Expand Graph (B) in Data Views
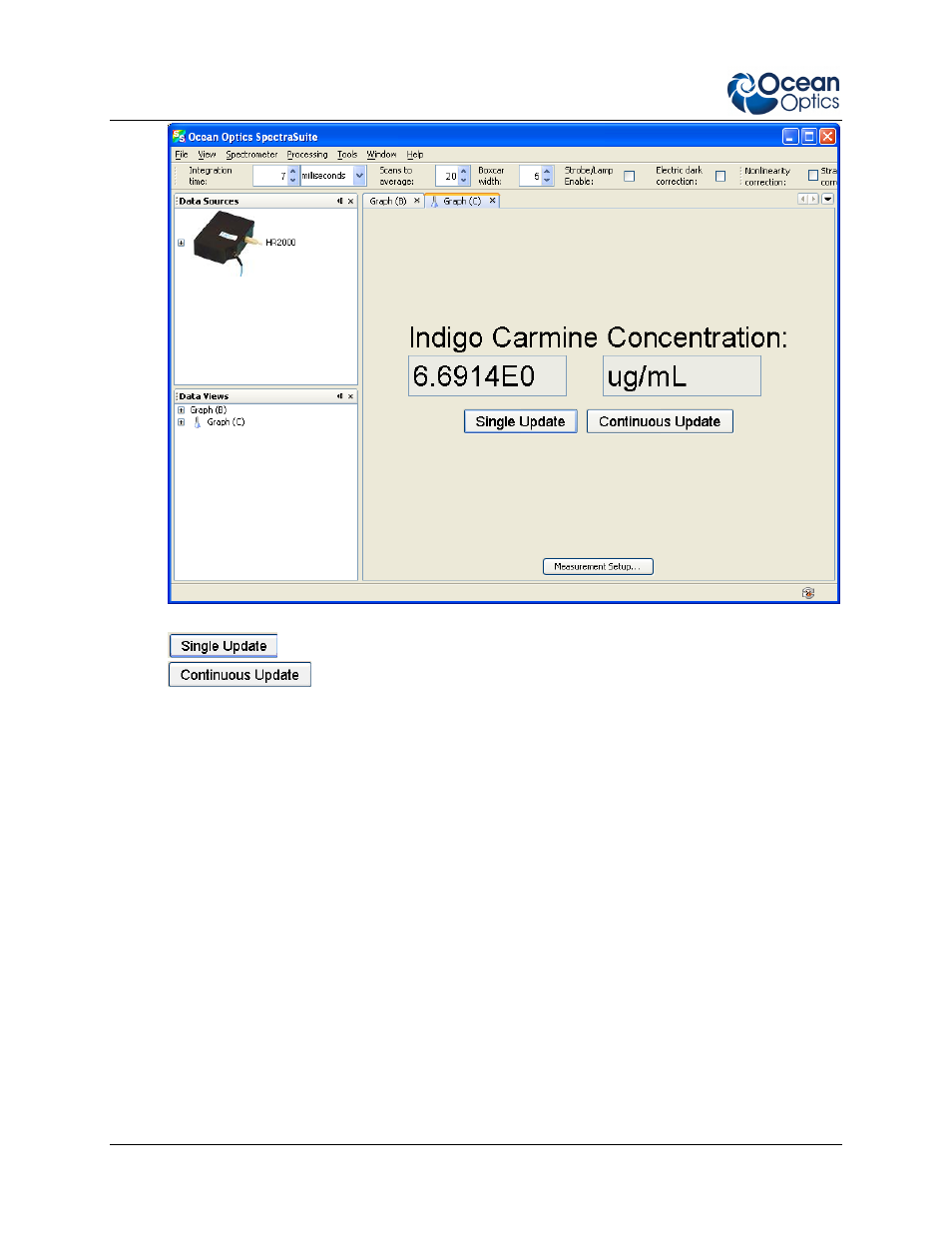952x1233 pixels. pyautogui.click(x=181, y=410)
